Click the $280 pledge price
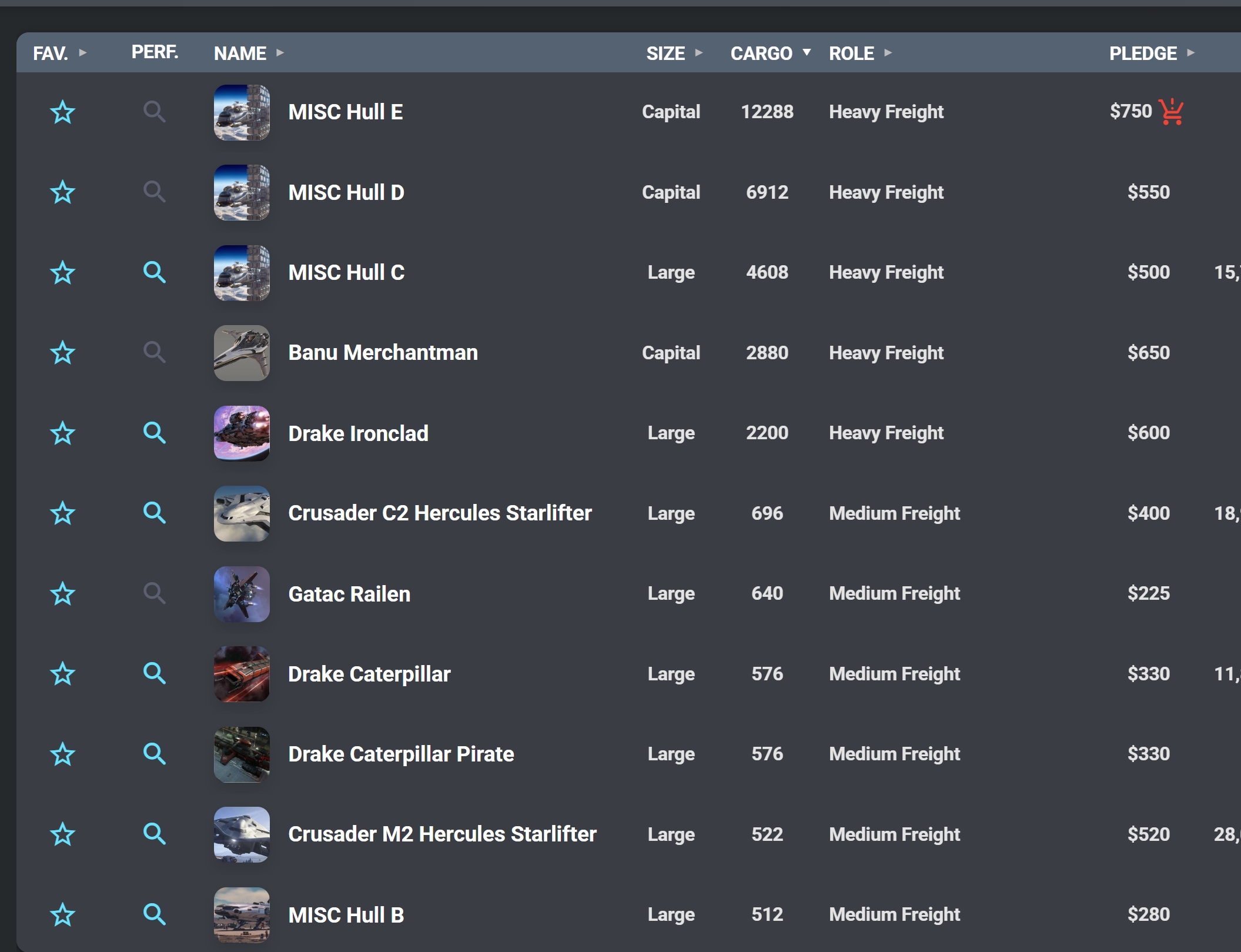Image resolution: width=1241 pixels, height=952 pixels. tap(1149, 914)
